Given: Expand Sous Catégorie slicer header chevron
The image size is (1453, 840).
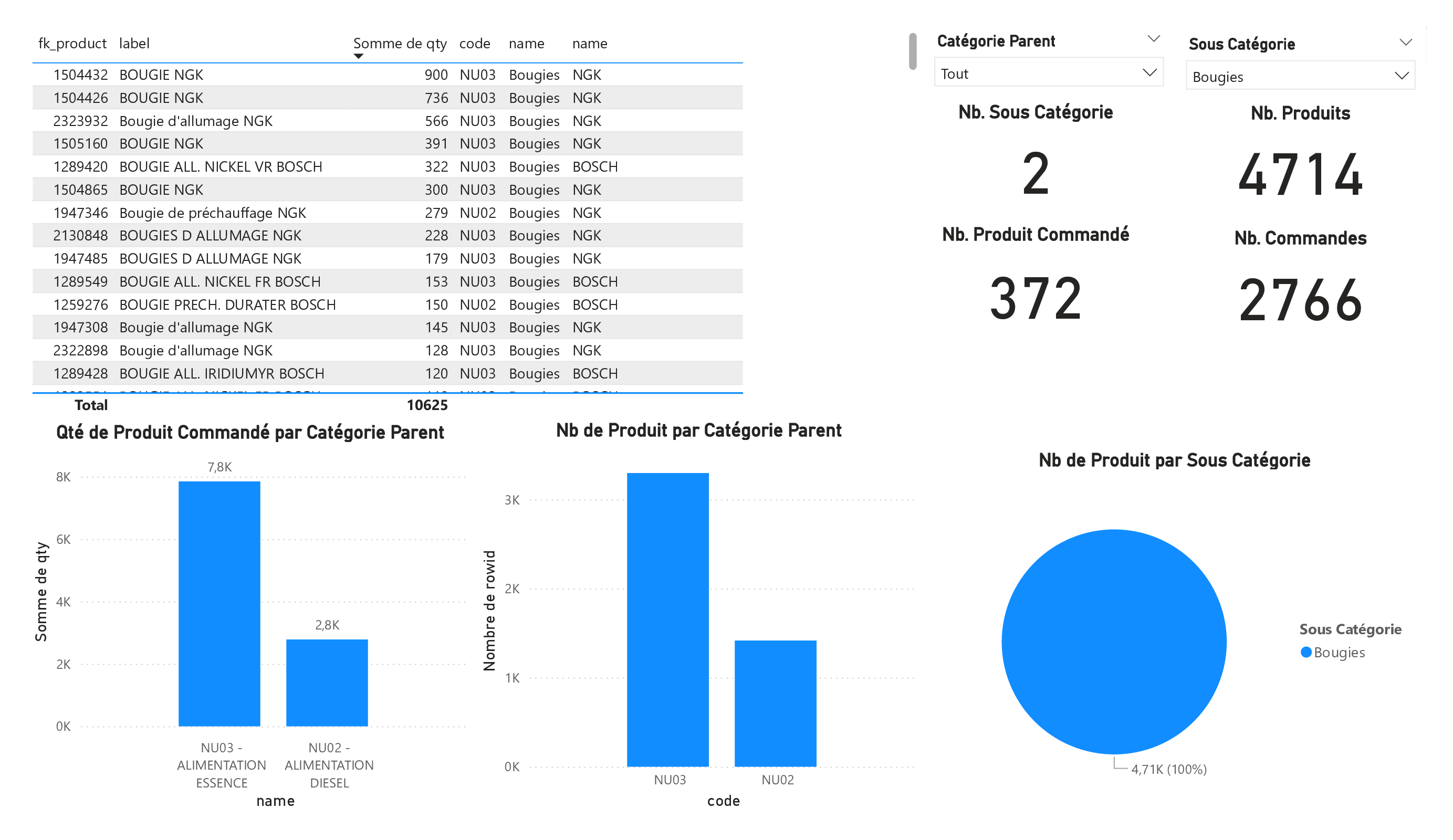Looking at the screenshot, I should pos(1406,42).
